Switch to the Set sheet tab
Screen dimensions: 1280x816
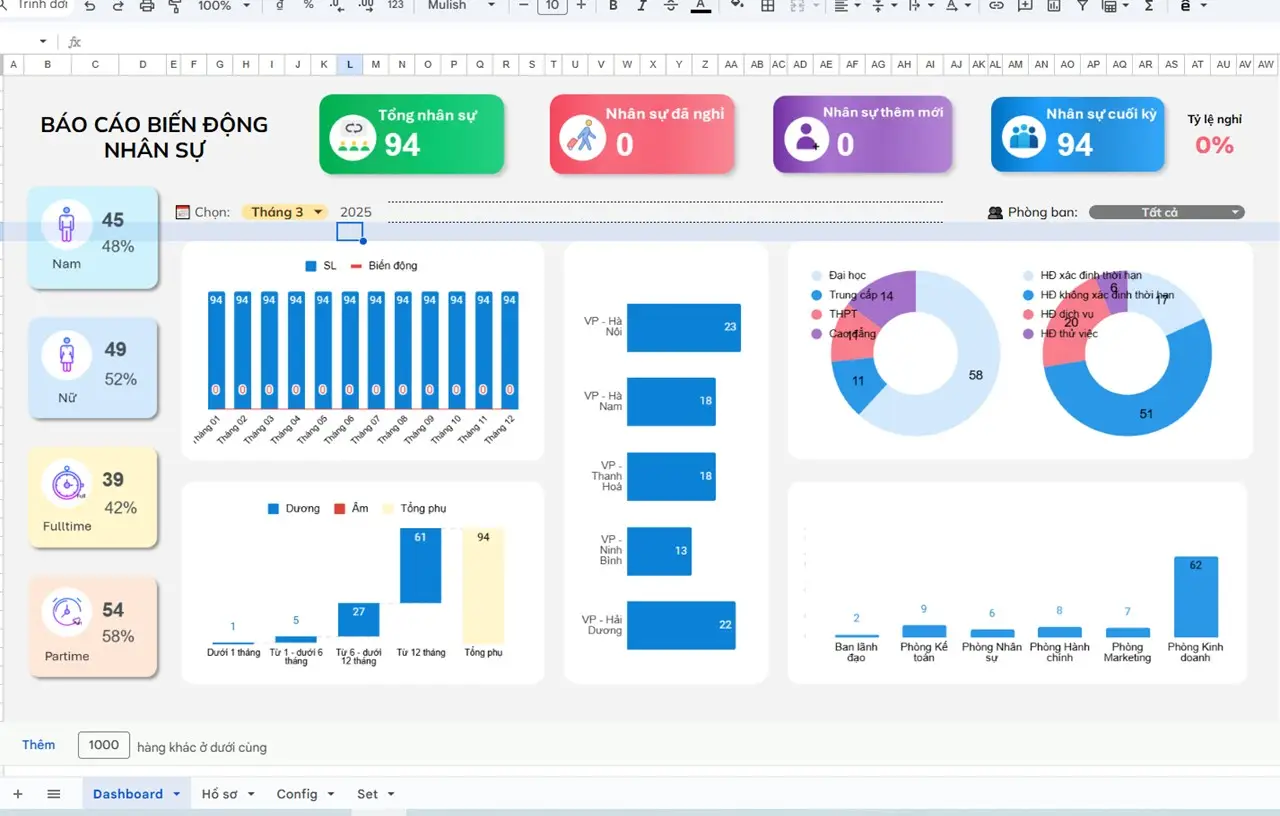click(x=376, y=794)
